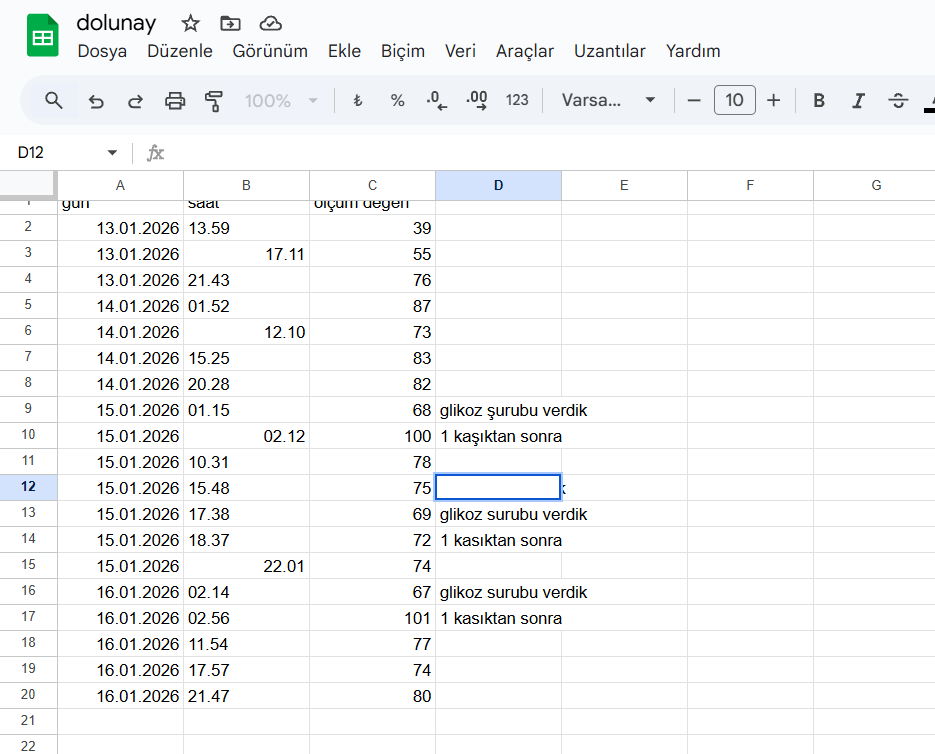Select the value 39 in row 2
The height and width of the screenshot is (754, 935).
pyautogui.click(x=372, y=228)
